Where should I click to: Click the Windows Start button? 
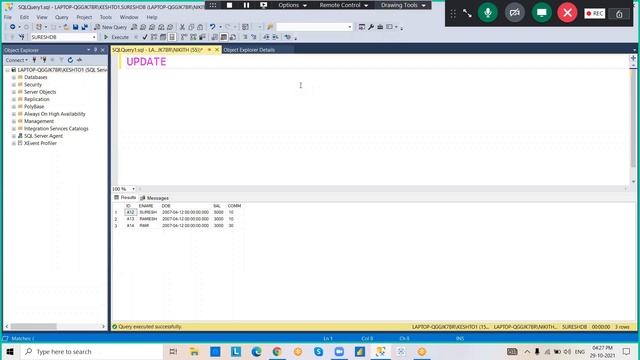point(10,351)
